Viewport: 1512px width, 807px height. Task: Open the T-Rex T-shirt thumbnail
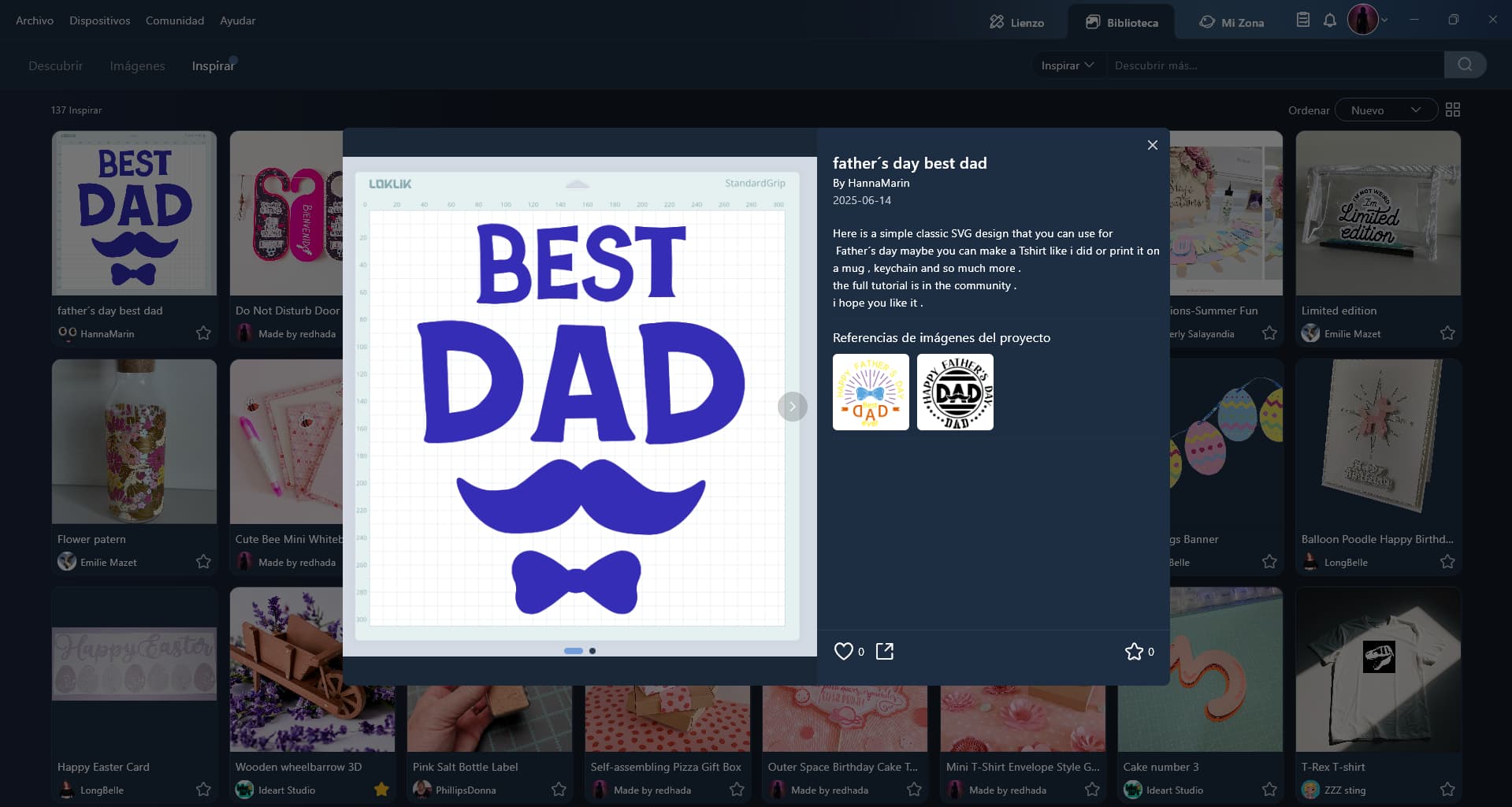pyautogui.click(x=1378, y=669)
